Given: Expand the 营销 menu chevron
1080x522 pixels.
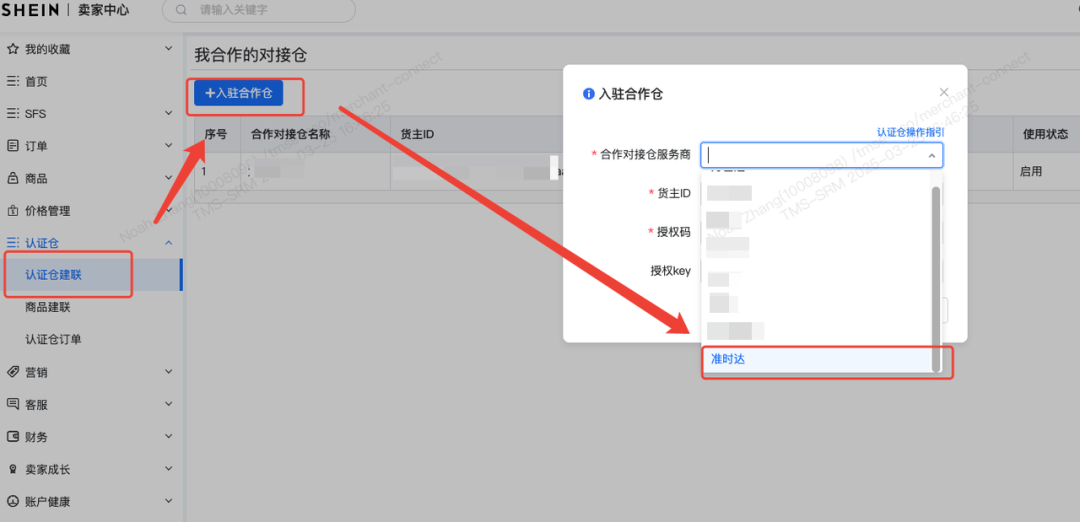Looking at the screenshot, I should (x=169, y=372).
